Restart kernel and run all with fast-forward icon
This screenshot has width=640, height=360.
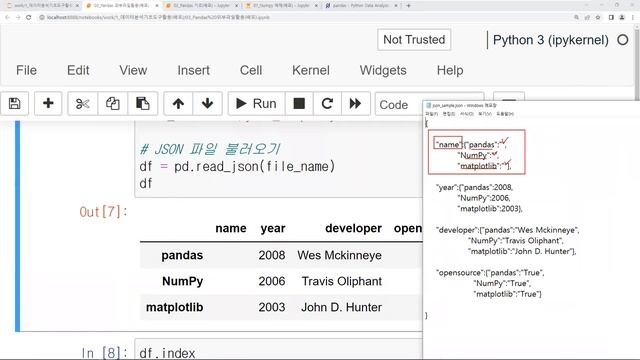pyautogui.click(x=355, y=104)
